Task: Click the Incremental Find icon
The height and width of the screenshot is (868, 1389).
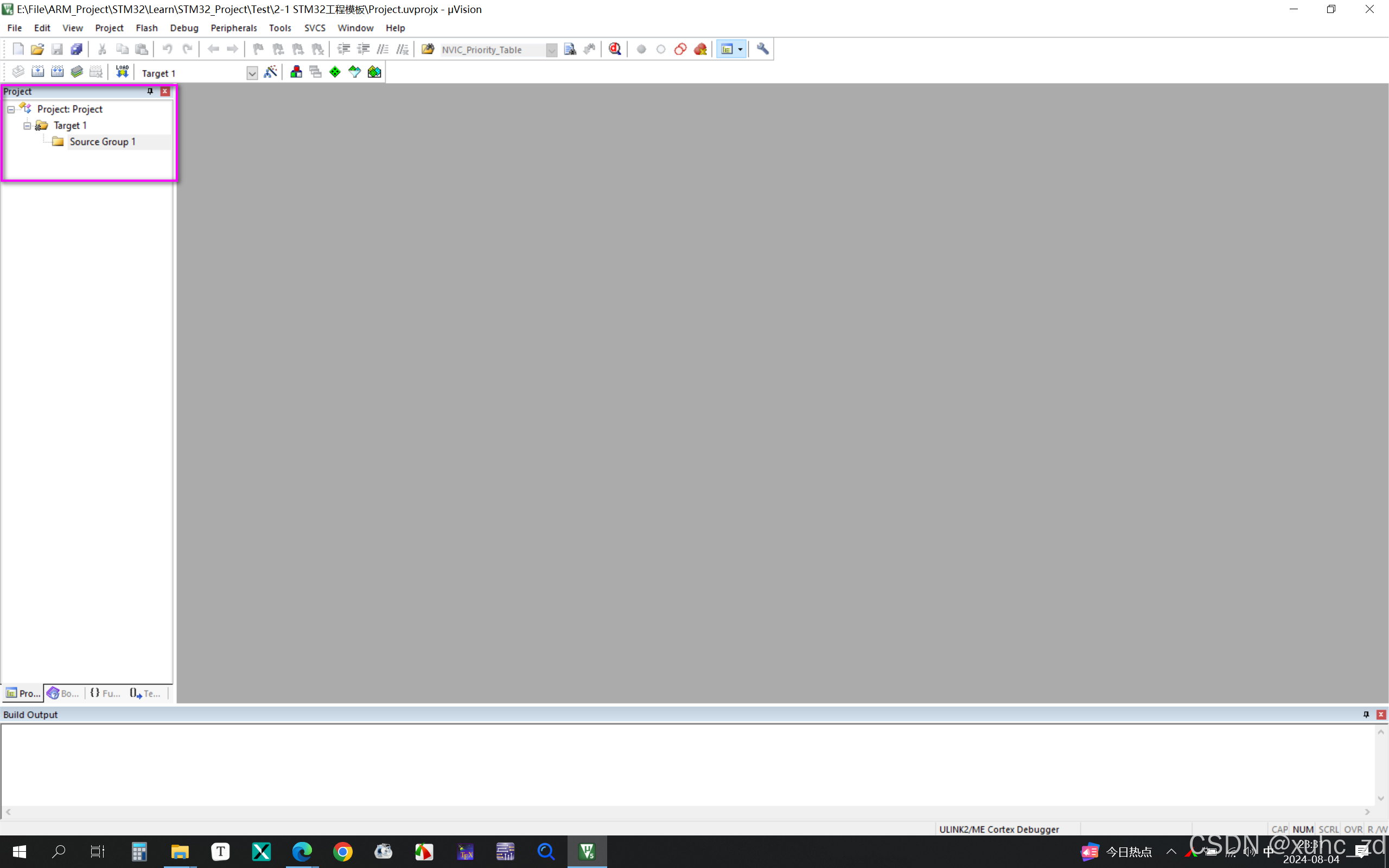Action: point(589,49)
